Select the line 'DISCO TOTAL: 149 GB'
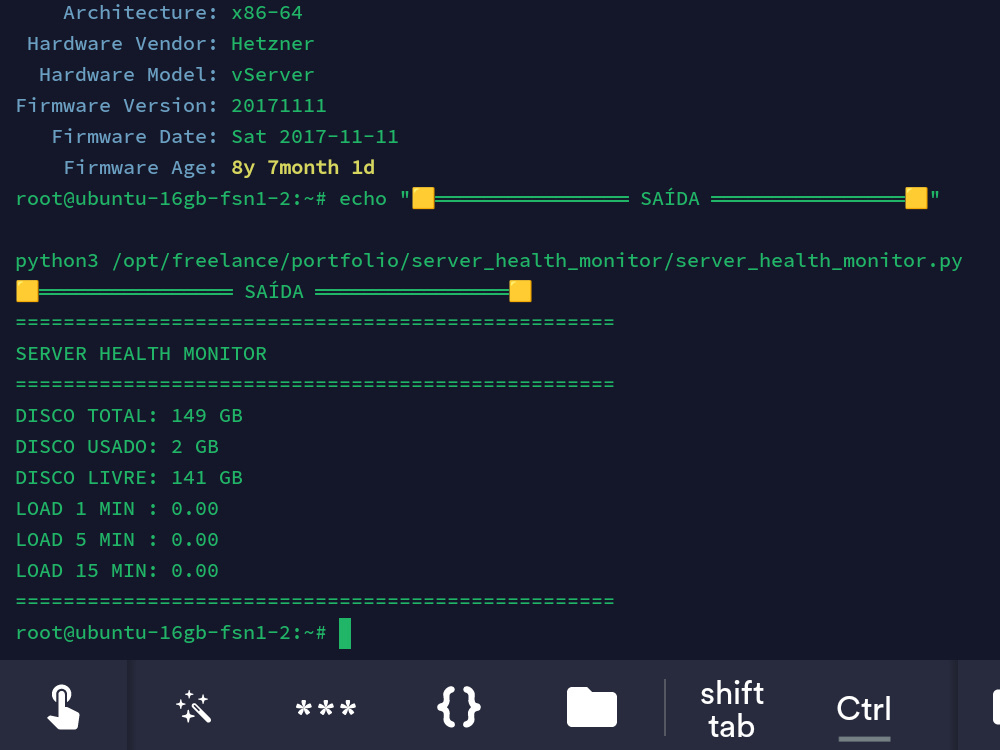This screenshot has width=1000, height=750. coord(129,416)
